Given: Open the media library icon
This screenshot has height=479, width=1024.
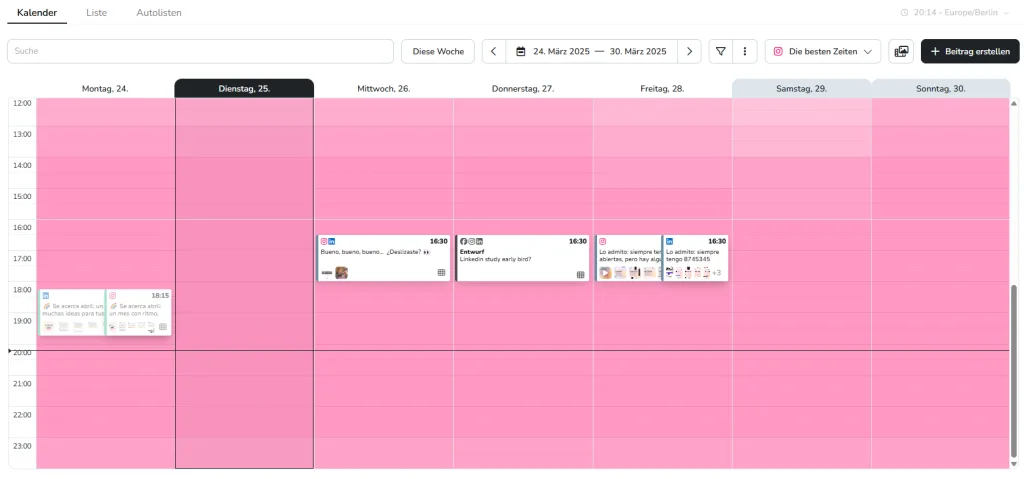Looking at the screenshot, I should point(900,51).
